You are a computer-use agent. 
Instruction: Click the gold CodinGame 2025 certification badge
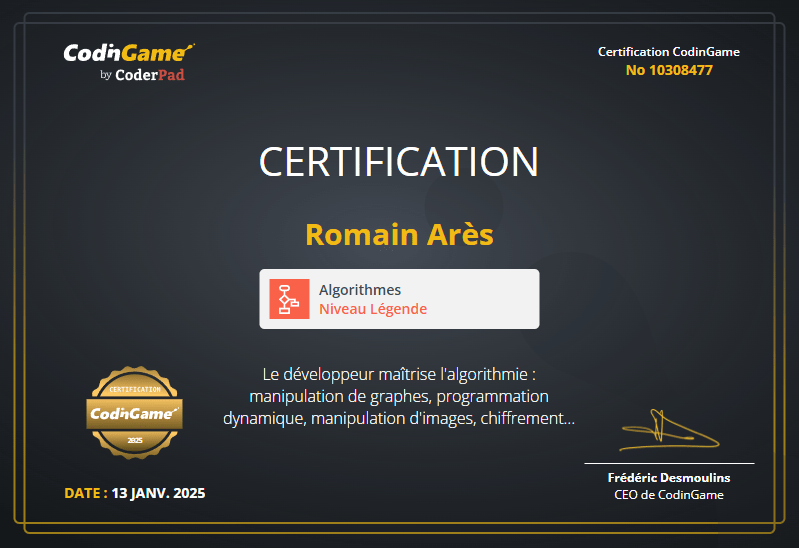coord(135,412)
